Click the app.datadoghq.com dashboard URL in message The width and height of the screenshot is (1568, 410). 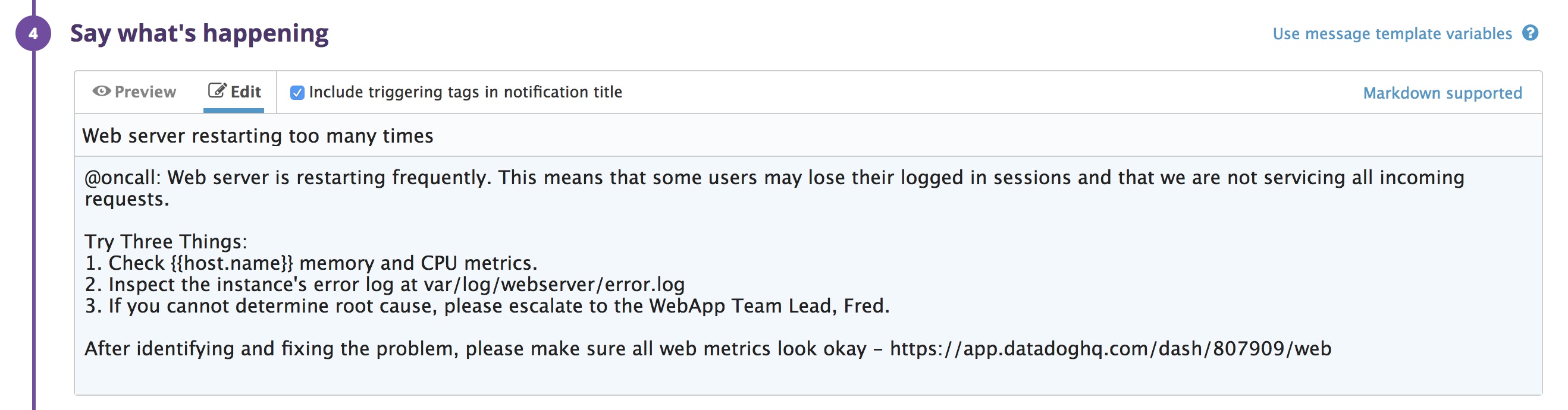point(1110,349)
